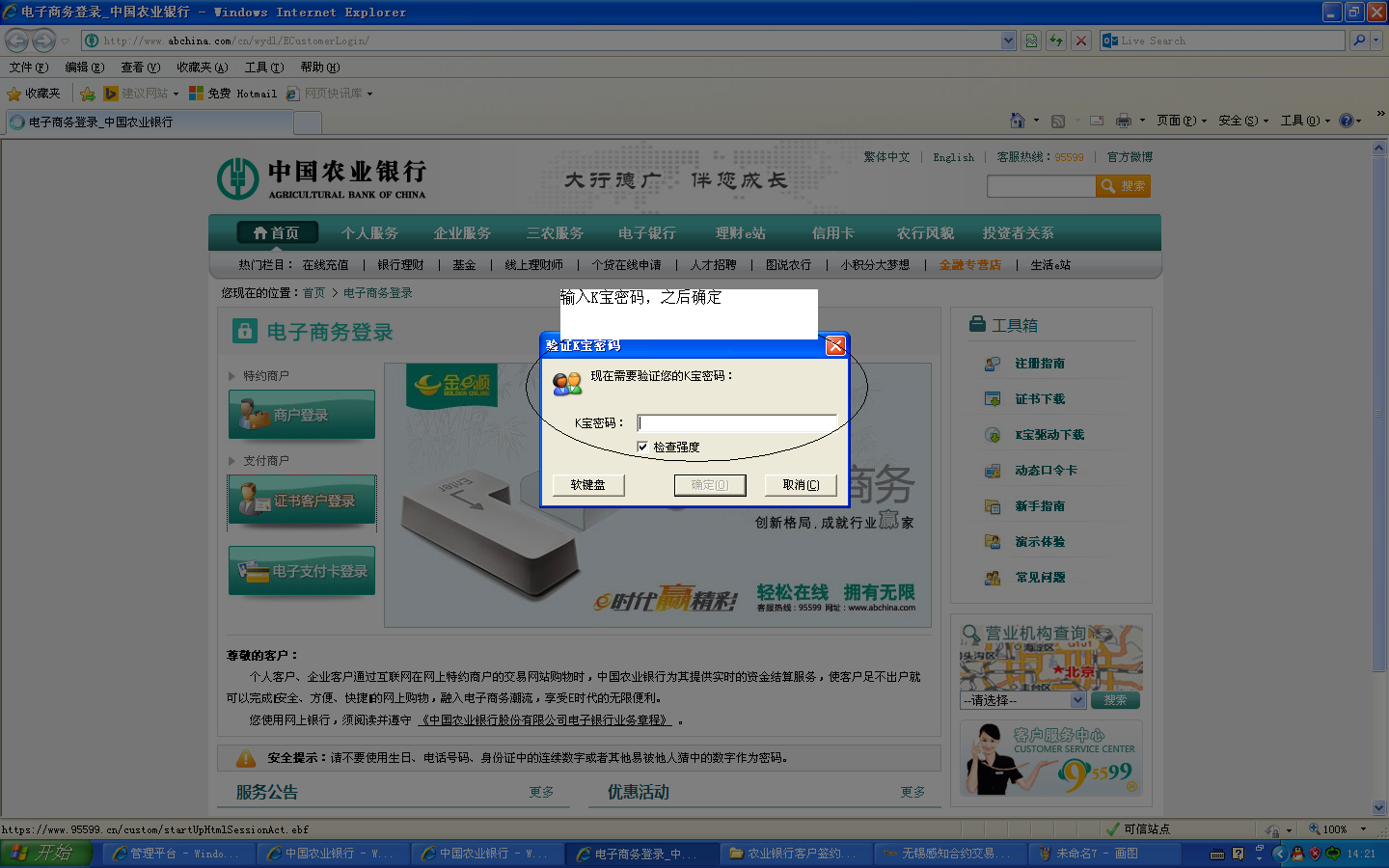Image resolution: width=1389 pixels, height=868 pixels.
Task: Open the 电子银行业务章程 link
Action: point(544,720)
